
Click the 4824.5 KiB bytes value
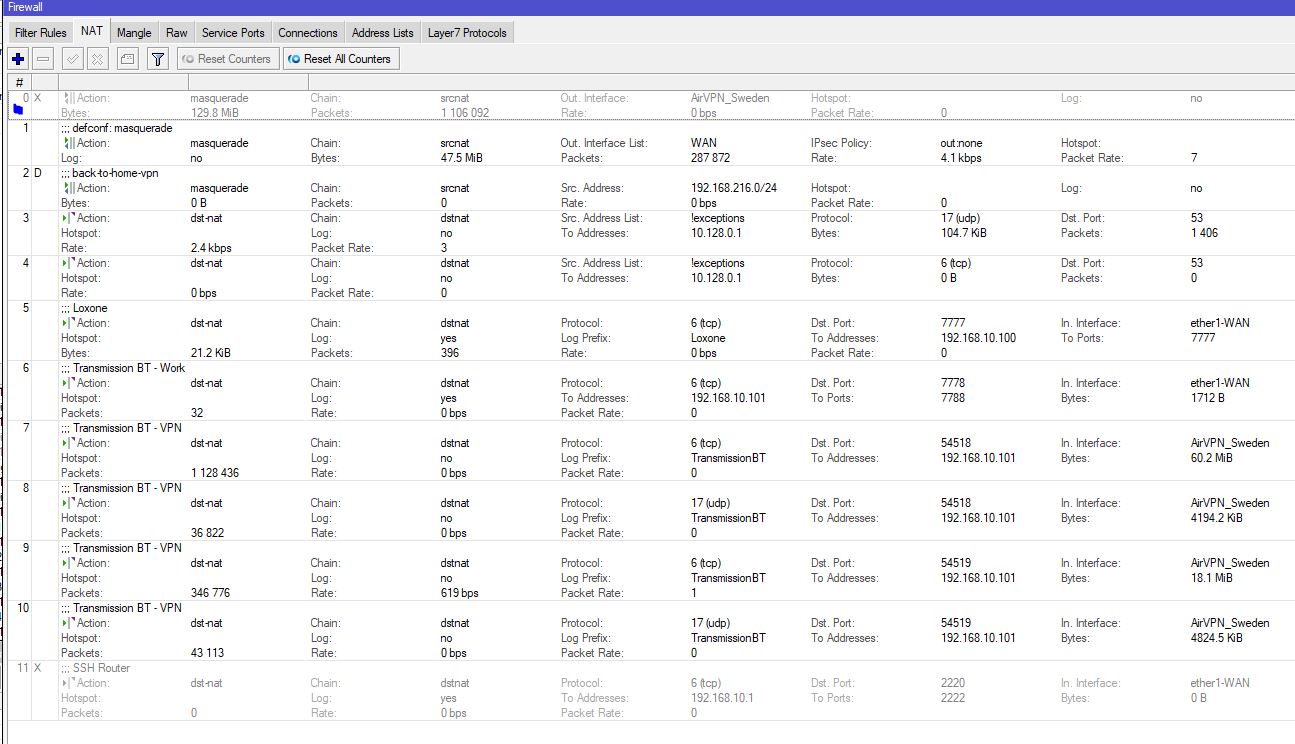[x=1217, y=638]
